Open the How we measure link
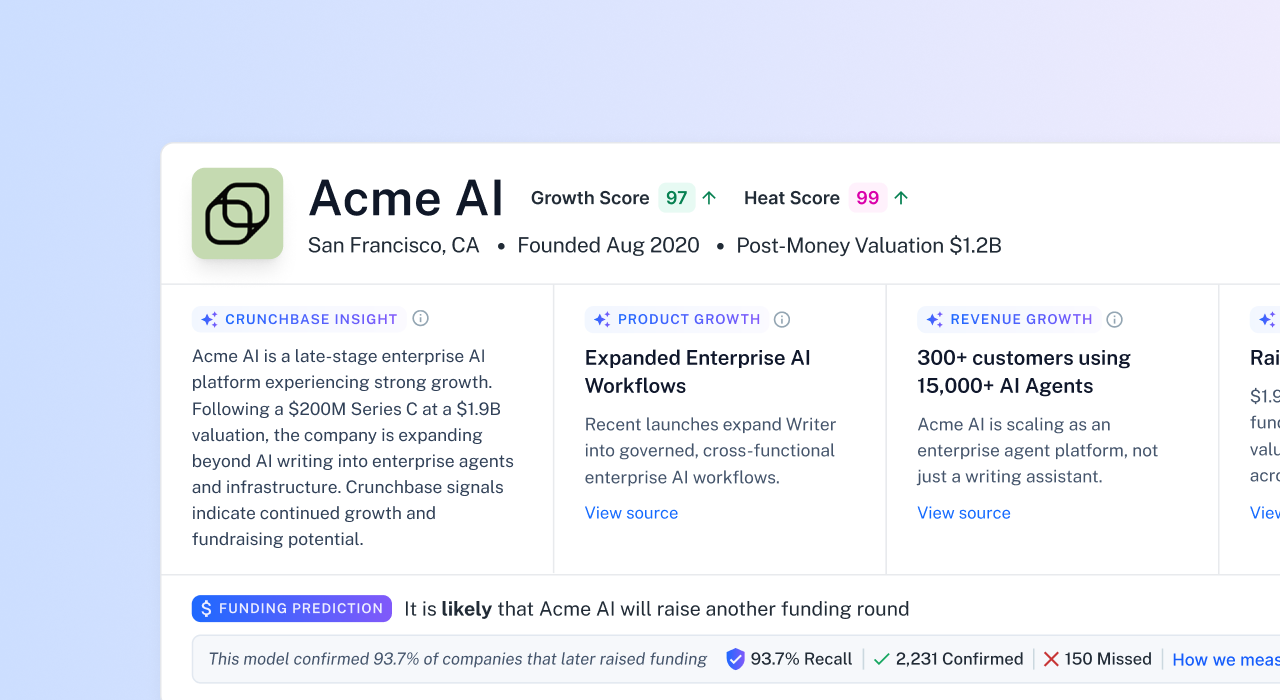Image resolution: width=1280 pixels, height=700 pixels. [x=1226, y=659]
